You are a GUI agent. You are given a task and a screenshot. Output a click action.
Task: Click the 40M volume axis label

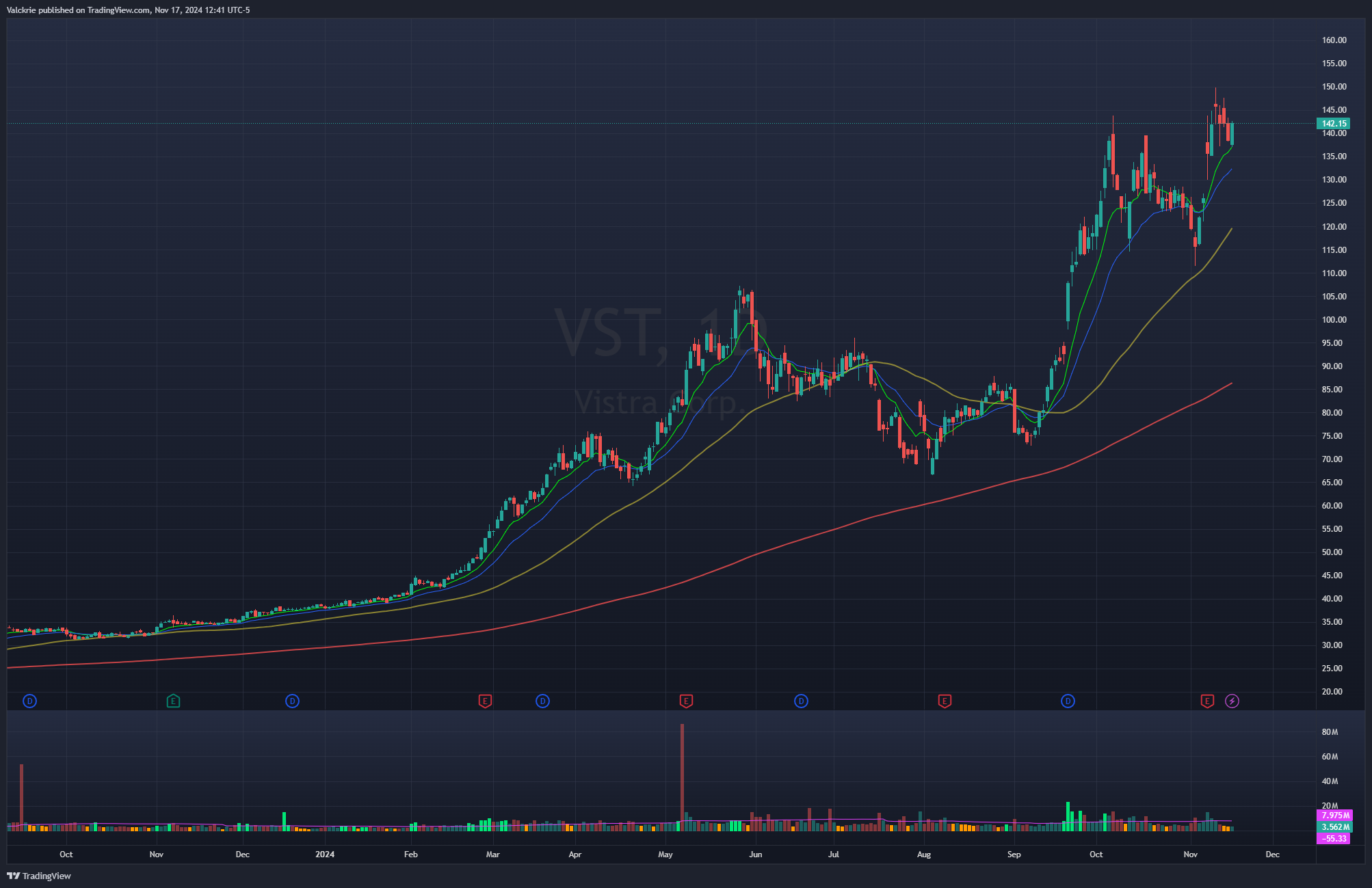tap(1330, 781)
